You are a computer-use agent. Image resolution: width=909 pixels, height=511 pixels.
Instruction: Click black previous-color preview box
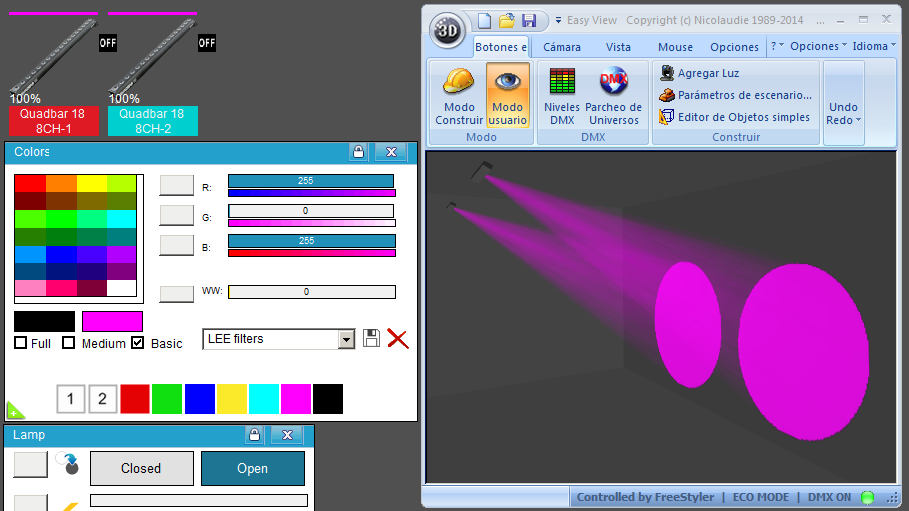[x=45, y=321]
